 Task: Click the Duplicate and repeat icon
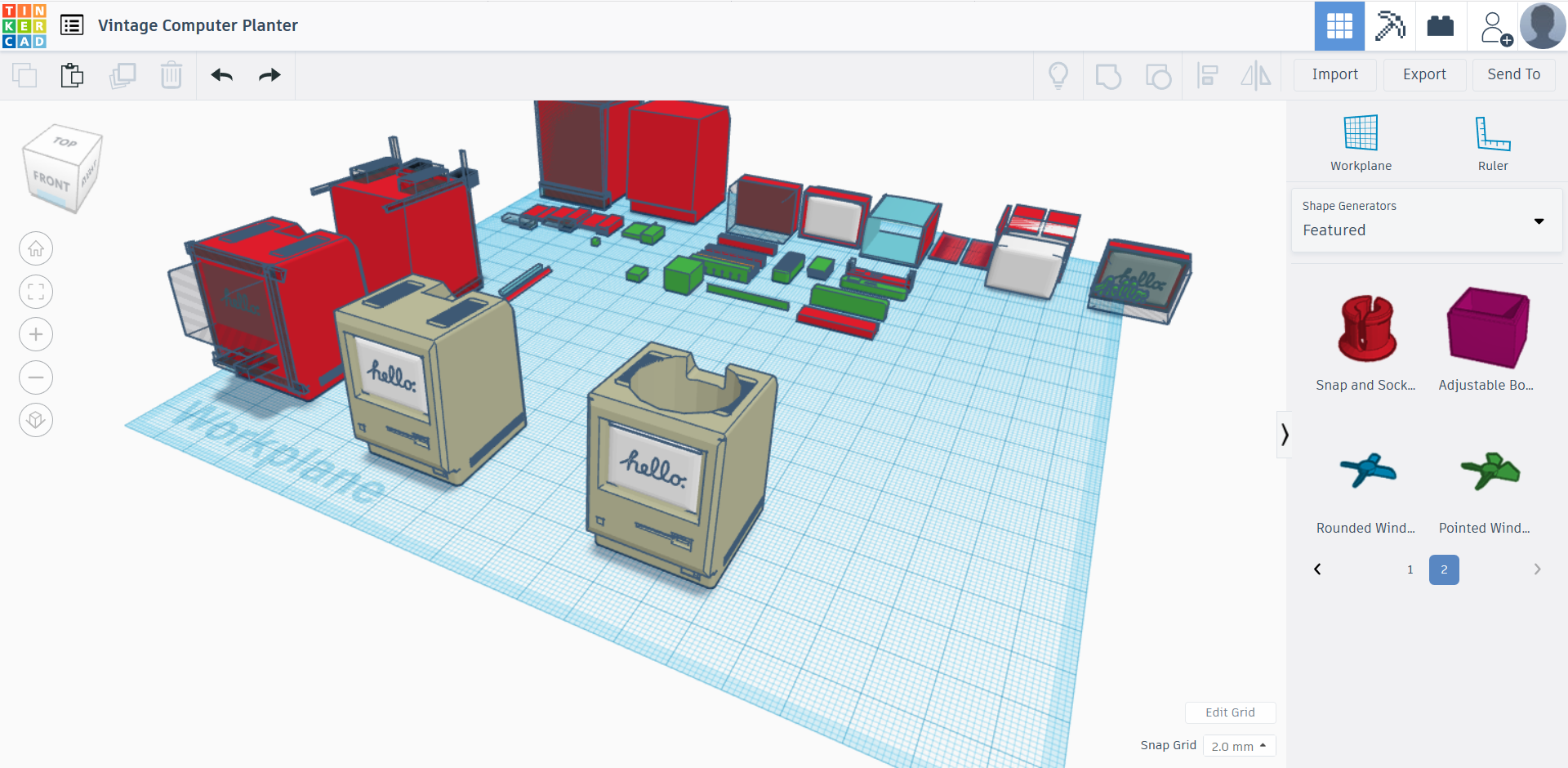point(122,75)
